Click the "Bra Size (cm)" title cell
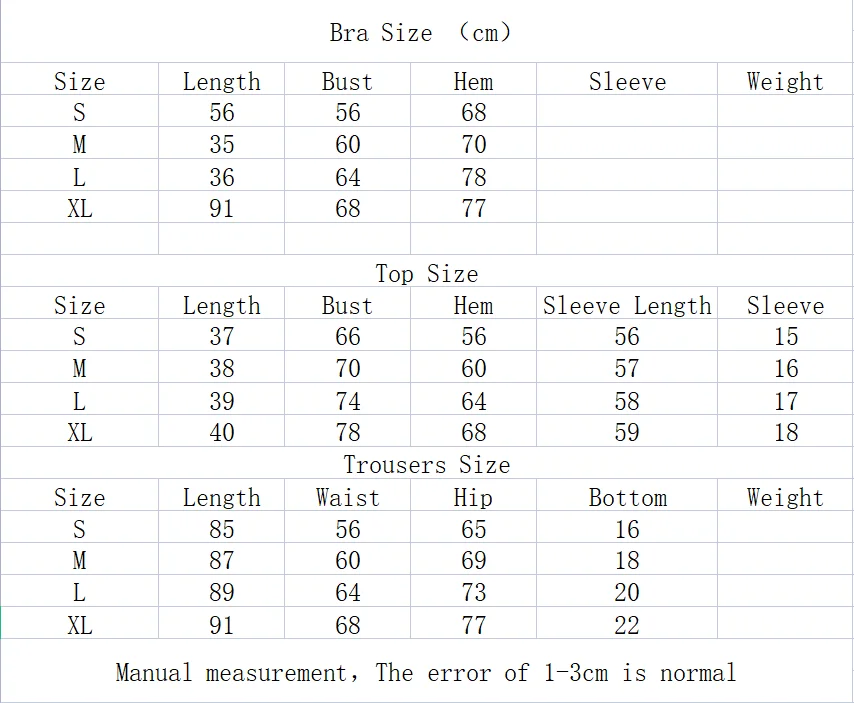854x703 pixels. 421,33
